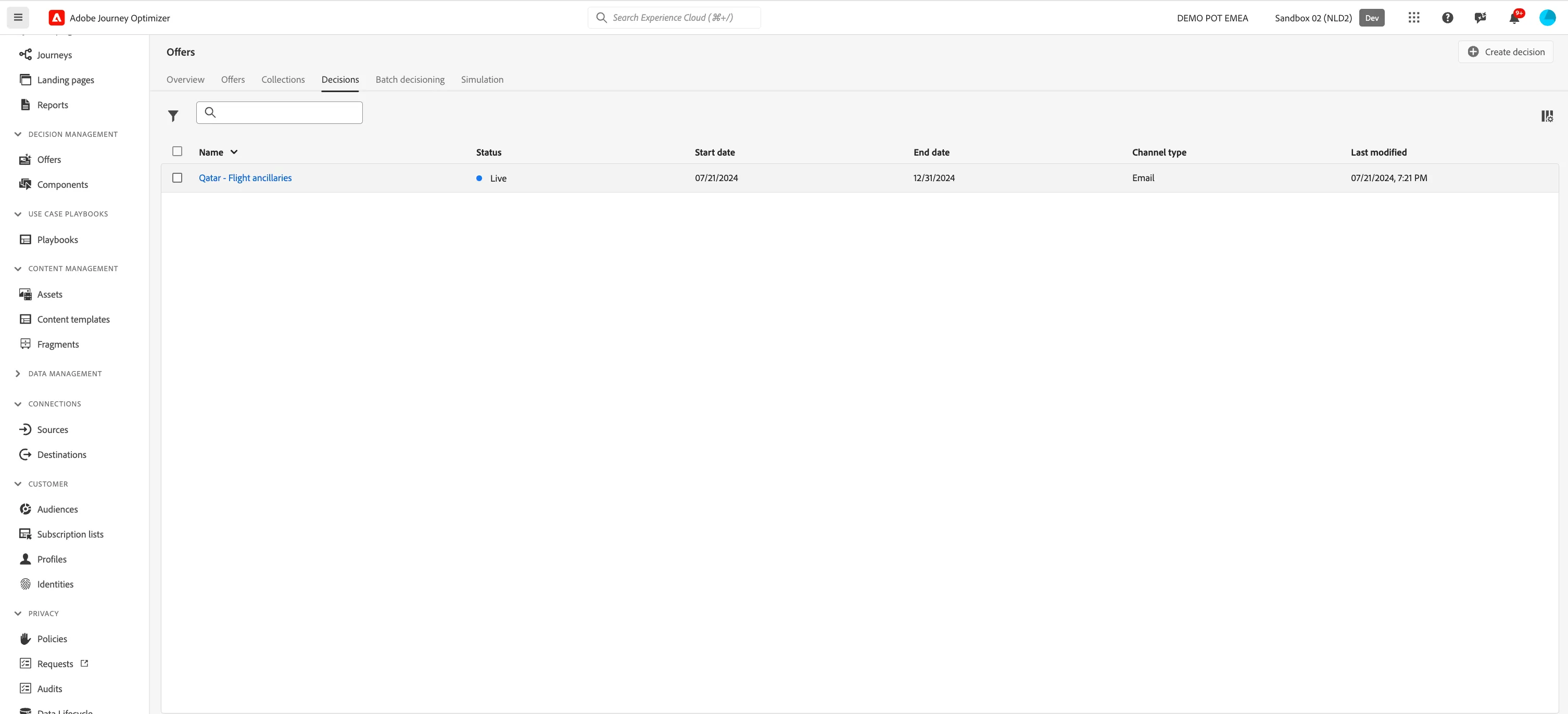Open the filter funnel panel
Image resolution: width=1568 pixels, height=714 pixels.
tap(173, 116)
